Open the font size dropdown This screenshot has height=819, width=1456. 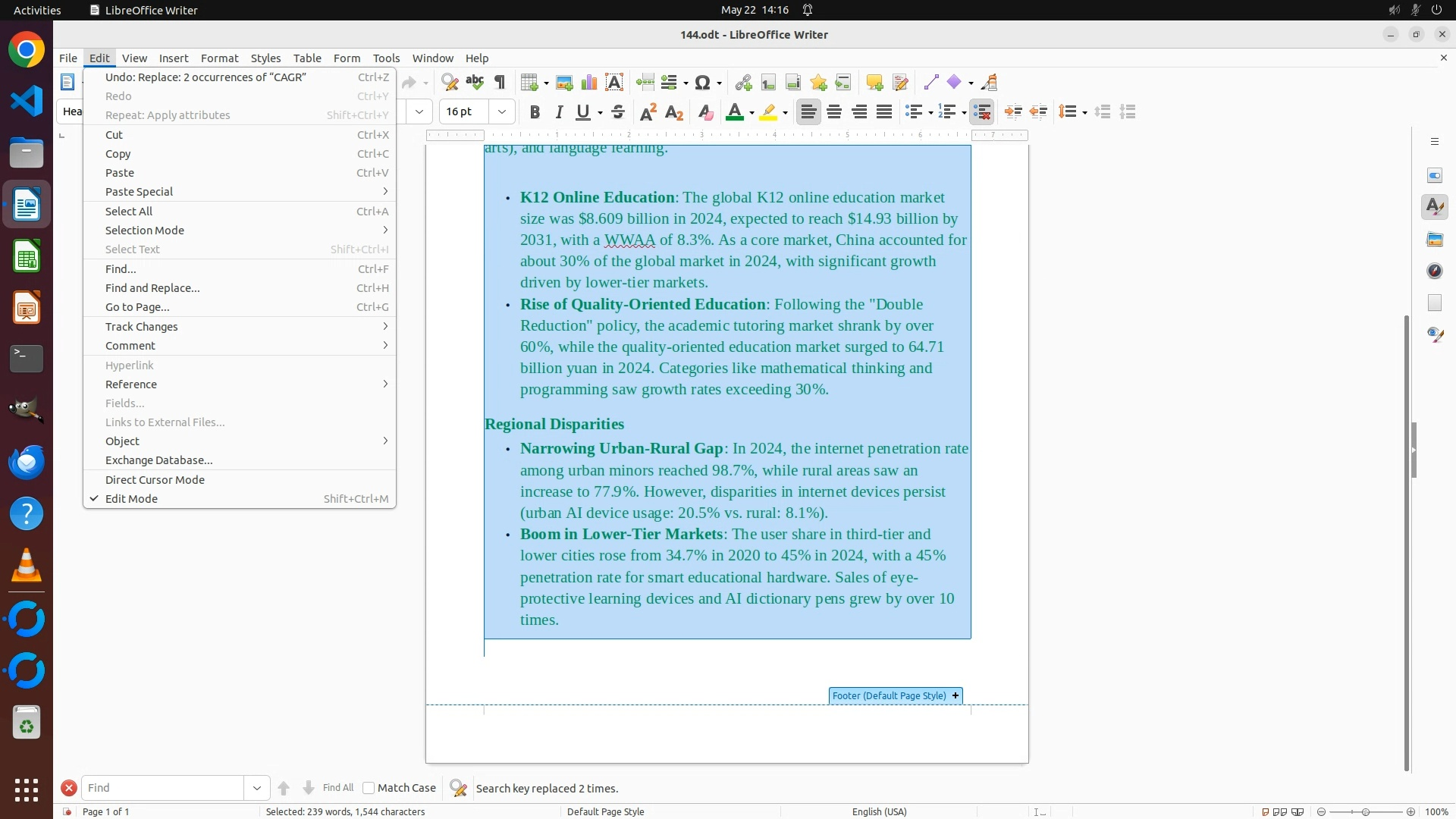(x=501, y=112)
